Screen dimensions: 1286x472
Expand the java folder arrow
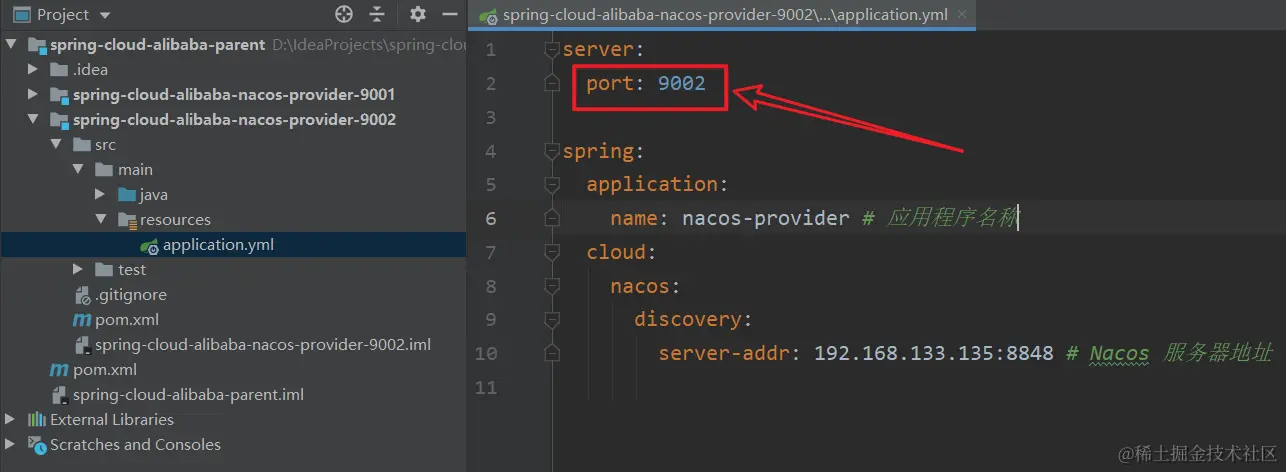pos(100,195)
